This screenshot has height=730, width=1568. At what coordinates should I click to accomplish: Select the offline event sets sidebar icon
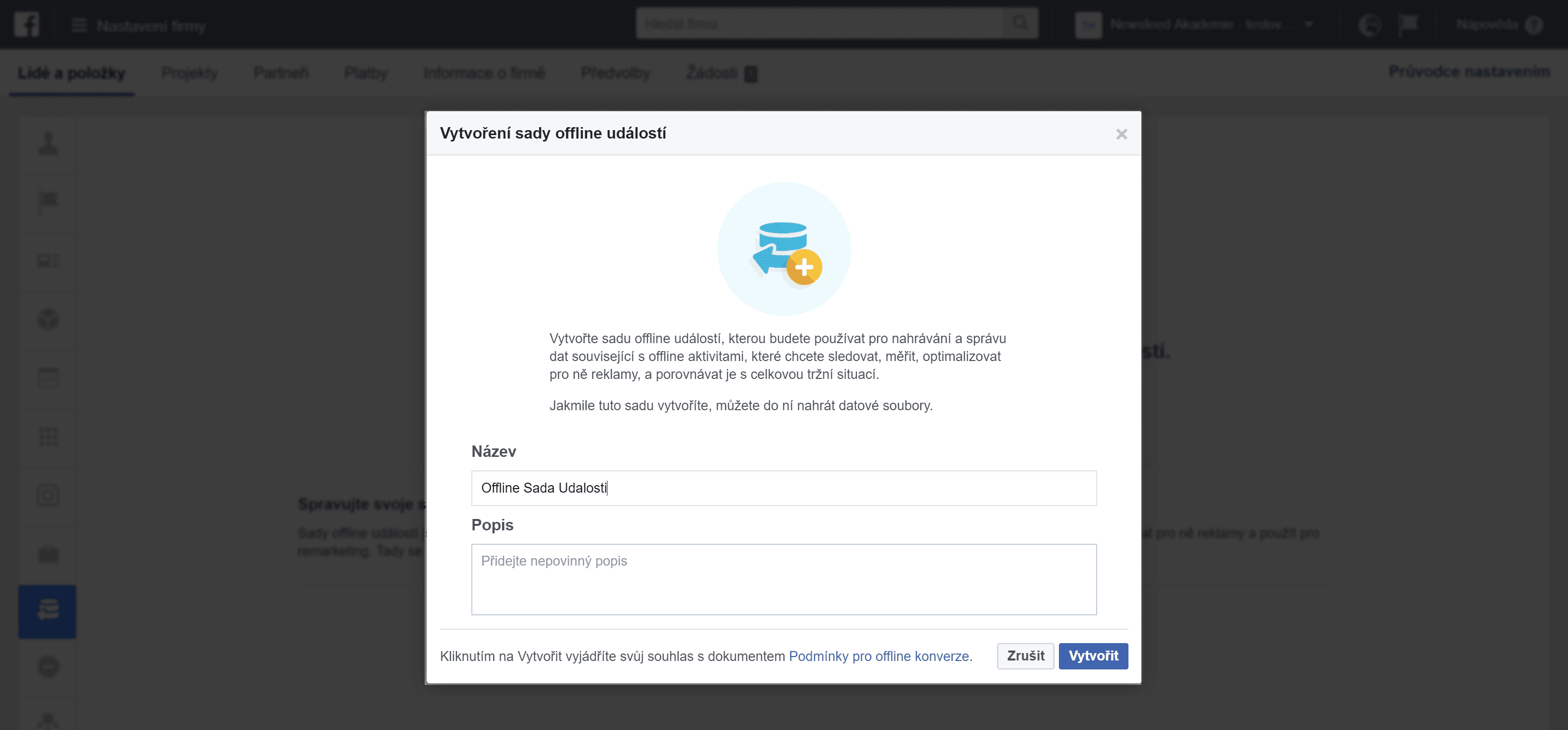pyautogui.click(x=48, y=611)
